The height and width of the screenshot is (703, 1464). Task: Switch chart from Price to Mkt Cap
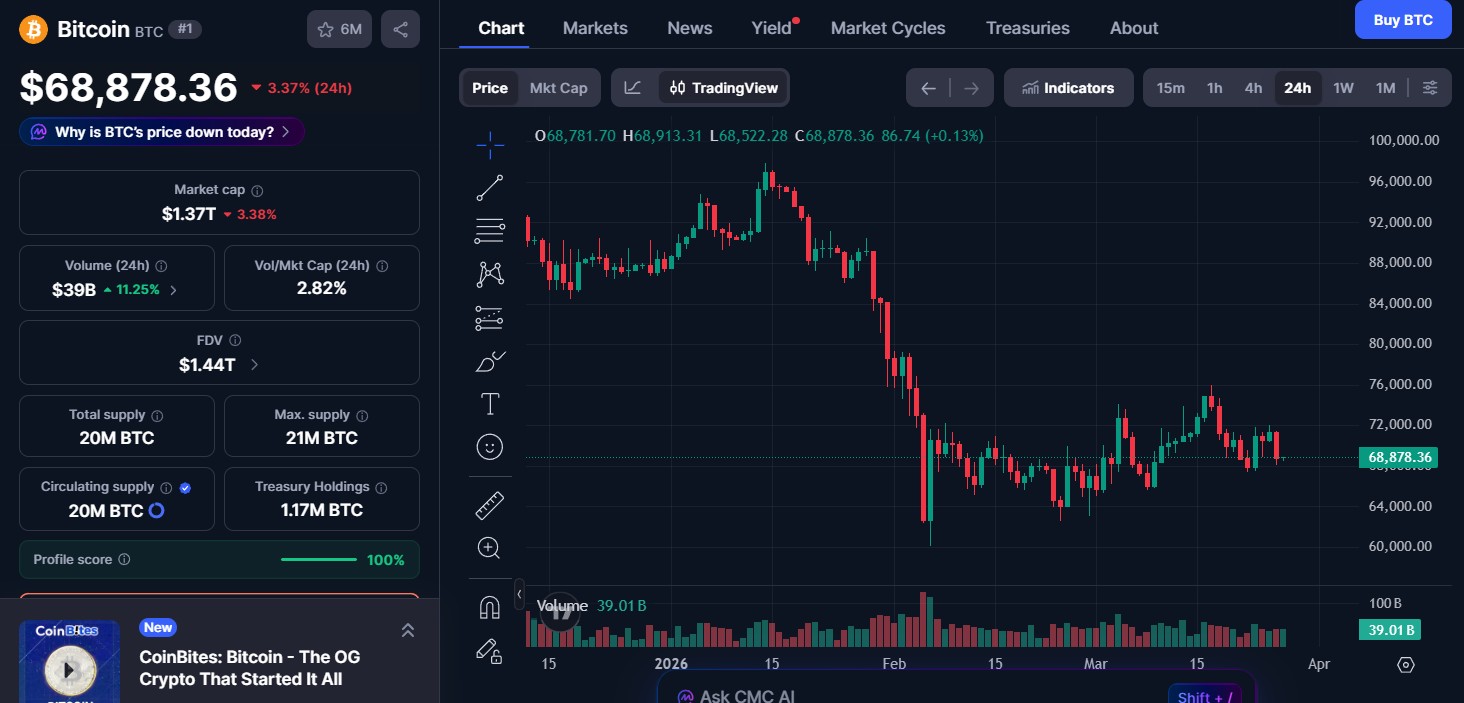(558, 87)
